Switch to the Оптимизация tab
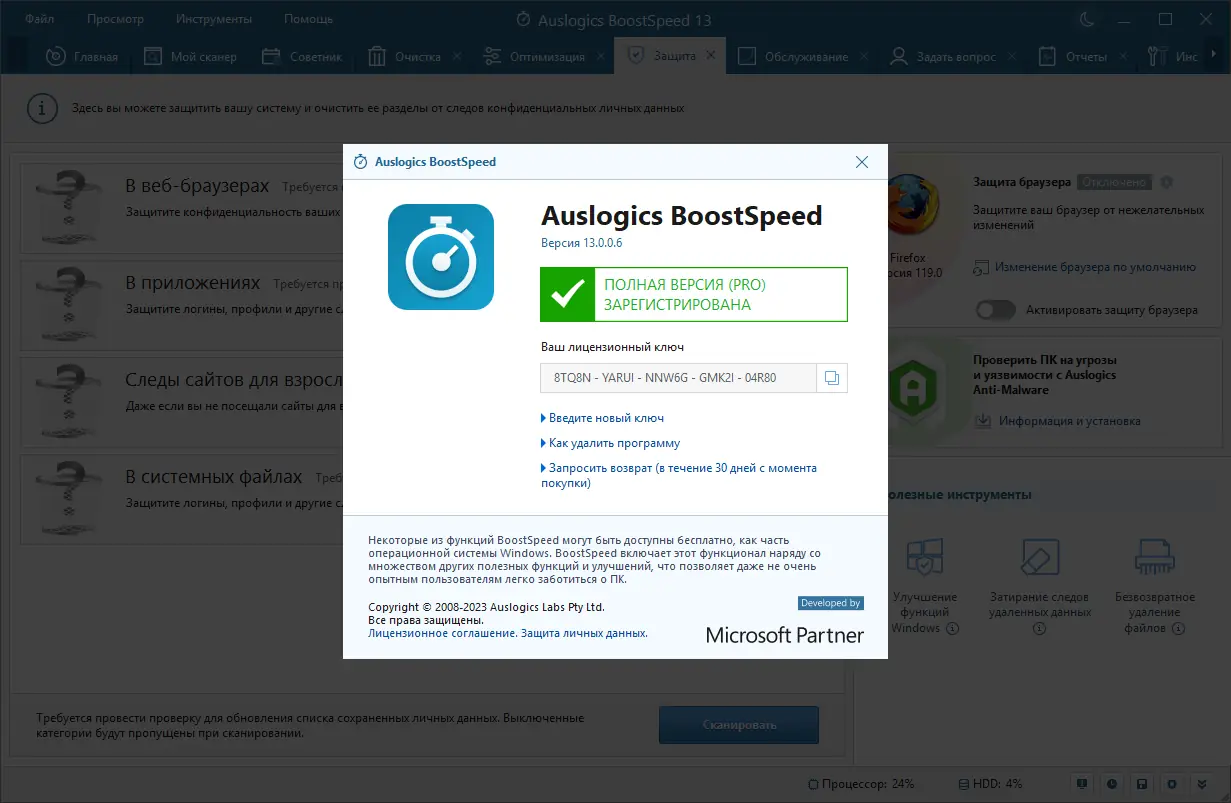 (x=536, y=56)
